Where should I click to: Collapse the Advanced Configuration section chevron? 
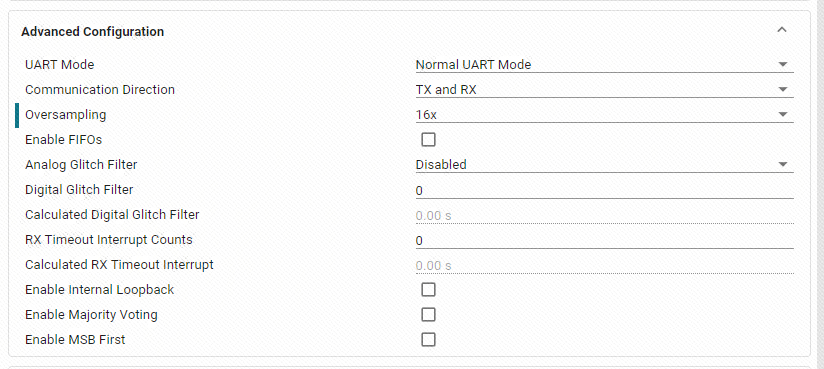[x=782, y=30]
